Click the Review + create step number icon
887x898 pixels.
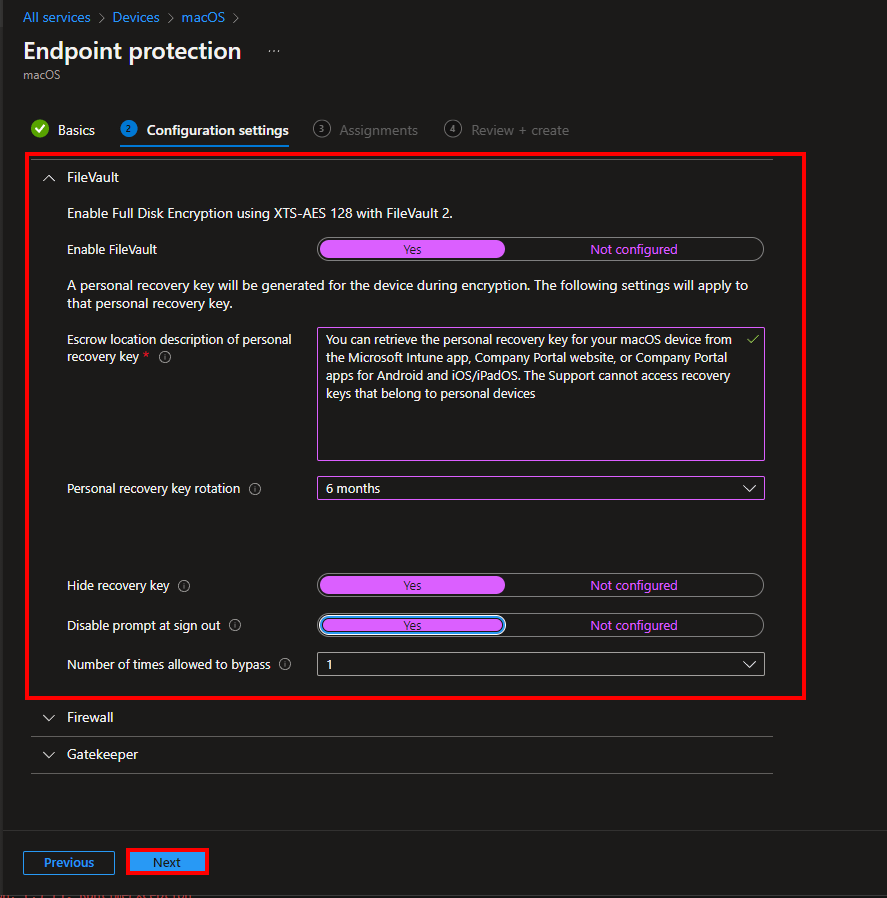pos(453,129)
